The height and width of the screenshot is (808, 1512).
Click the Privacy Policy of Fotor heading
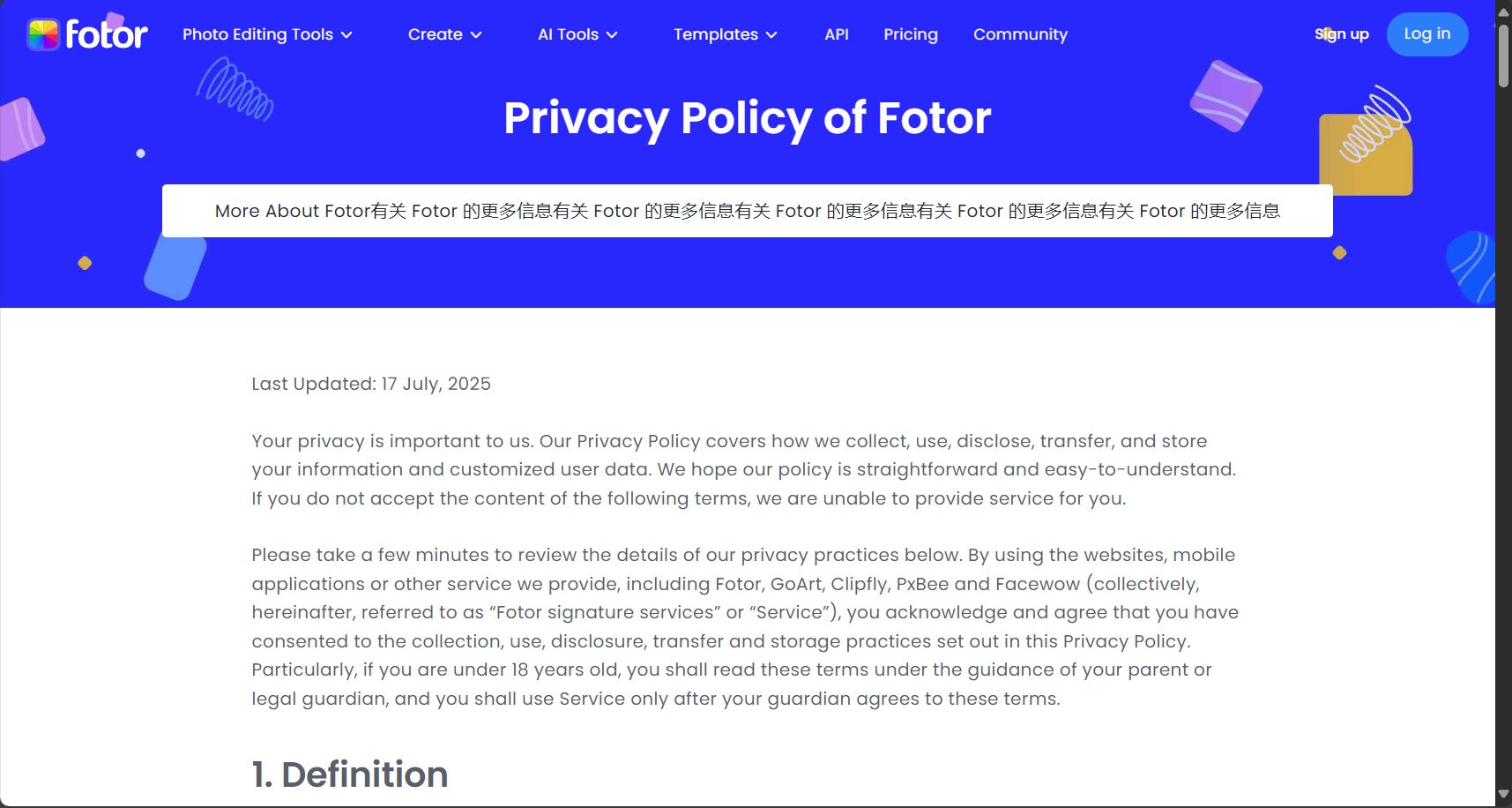point(748,118)
